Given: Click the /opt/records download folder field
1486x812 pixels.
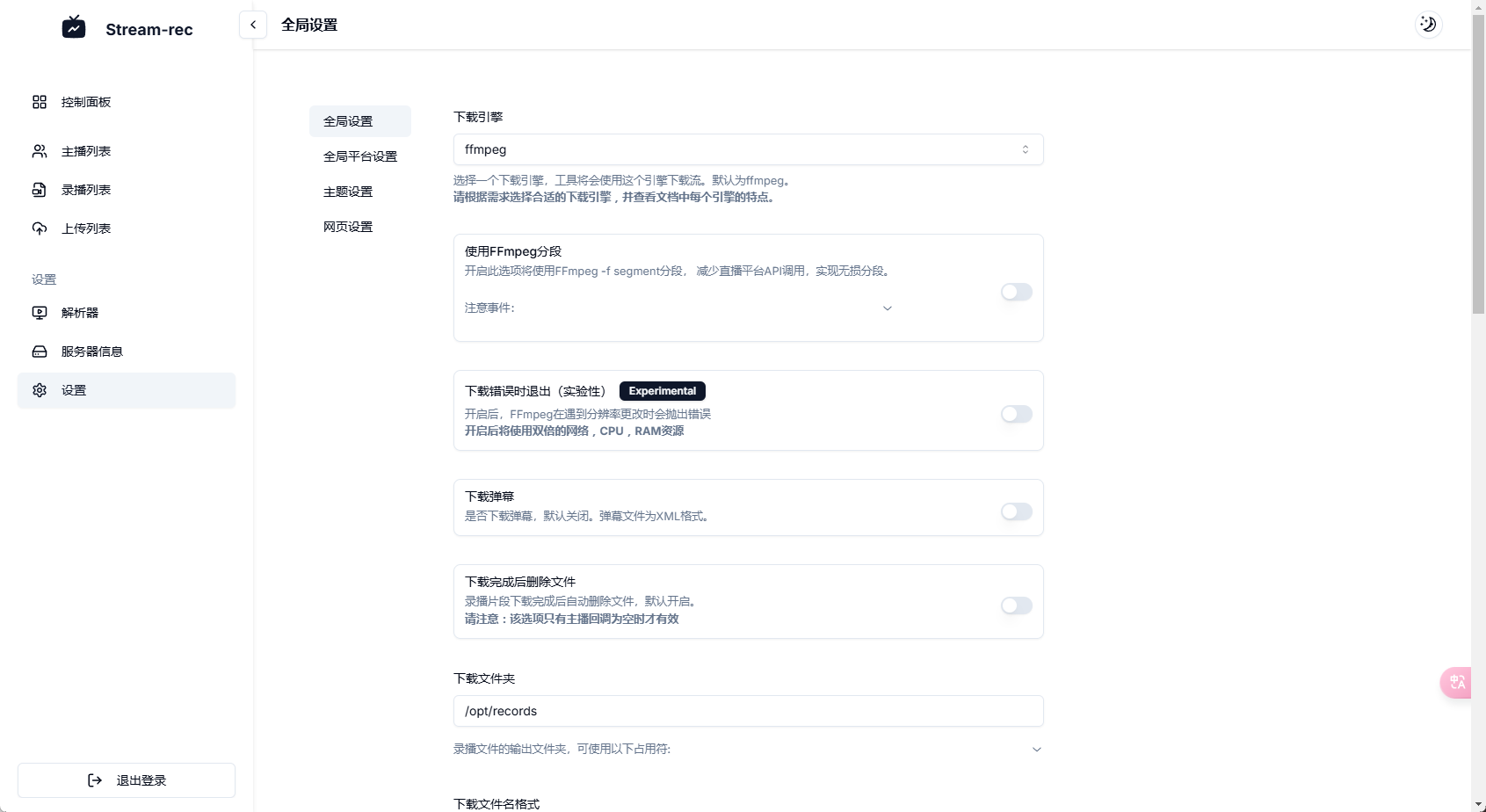Looking at the screenshot, I should (749, 711).
